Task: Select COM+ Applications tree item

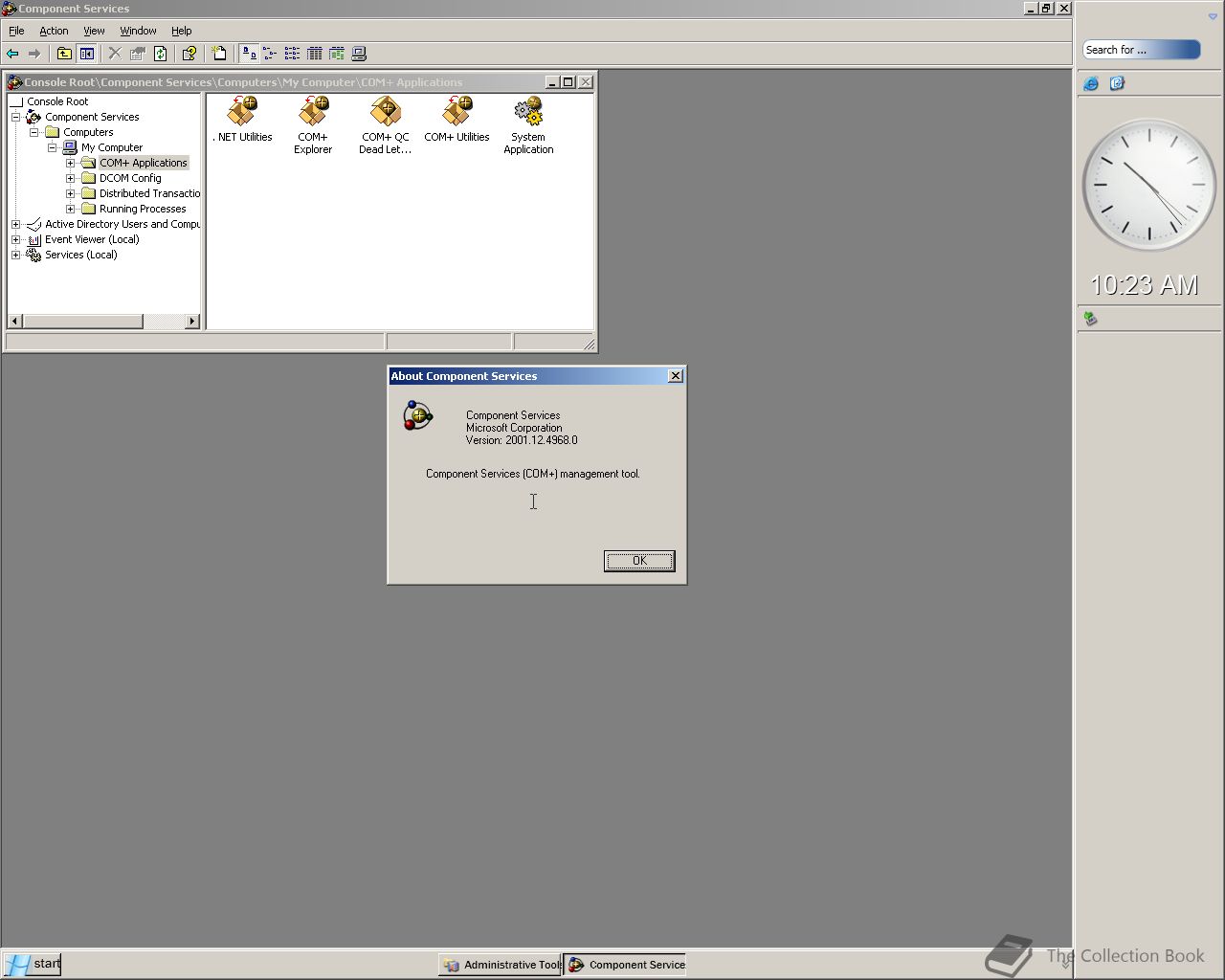Action: pyautogui.click(x=144, y=163)
